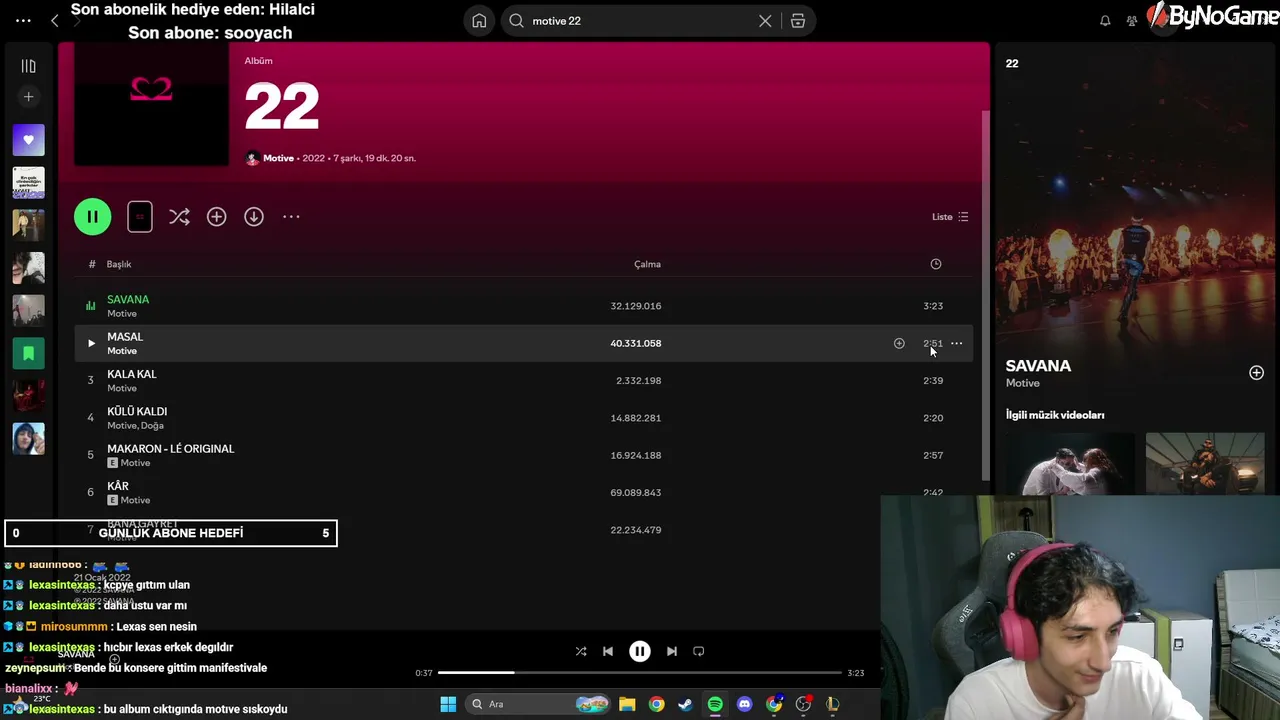This screenshot has height=720, width=1280.
Task: Open the green bookmark tile in the sidebar
Action: coord(28,353)
